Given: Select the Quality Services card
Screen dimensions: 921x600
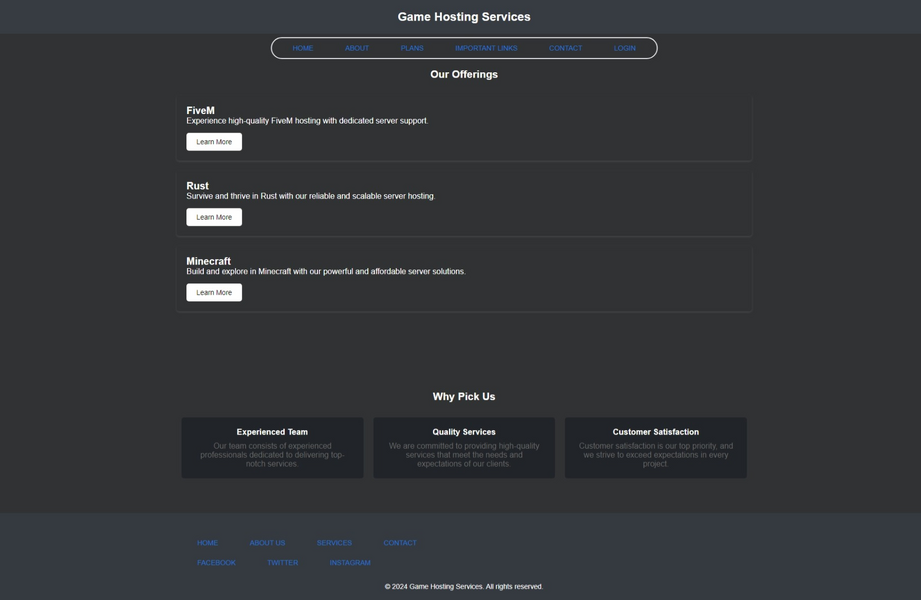Looking at the screenshot, I should coord(464,448).
